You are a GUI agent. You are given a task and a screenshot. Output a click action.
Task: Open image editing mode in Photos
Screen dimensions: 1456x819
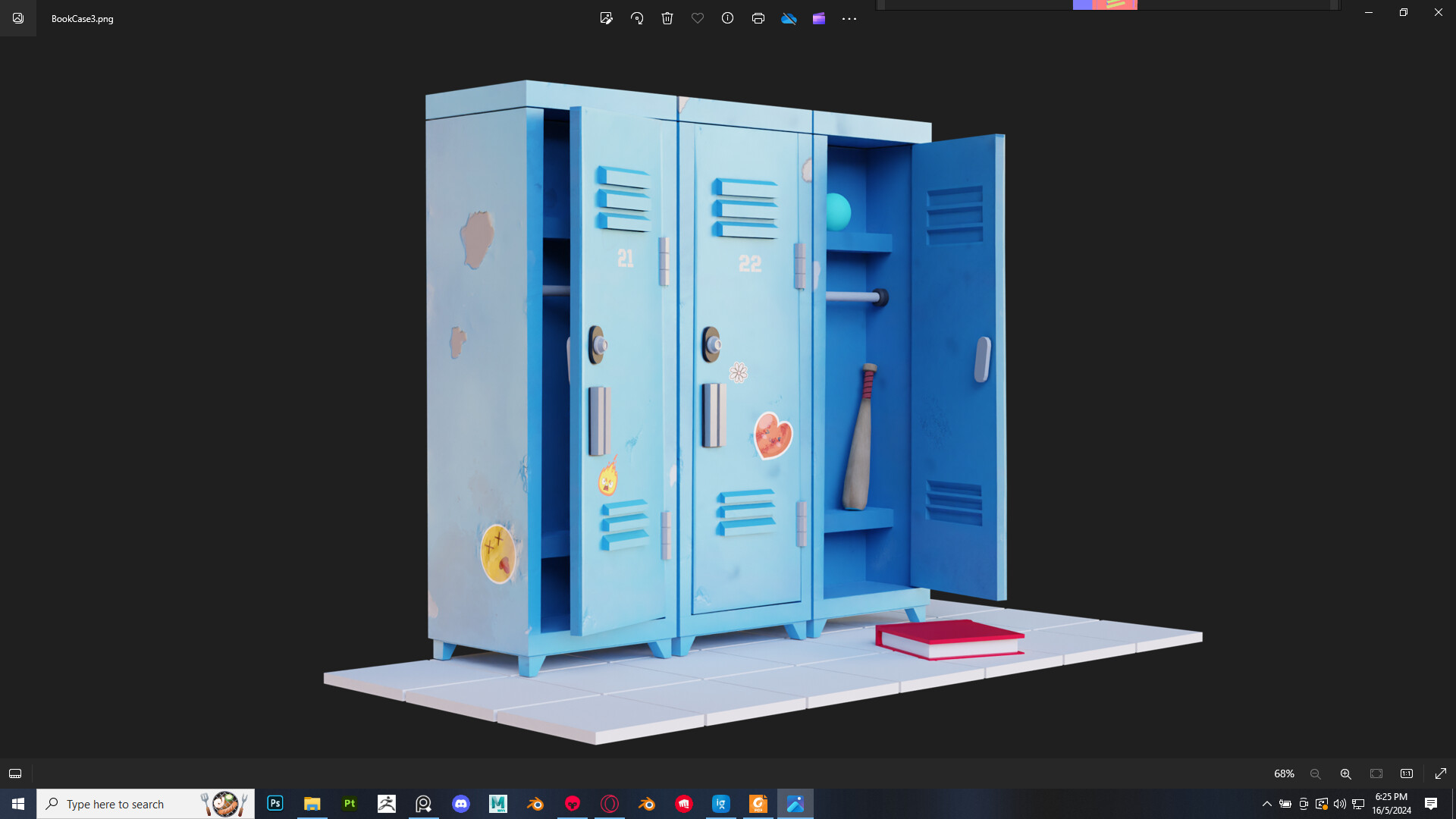pyautogui.click(x=607, y=18)
